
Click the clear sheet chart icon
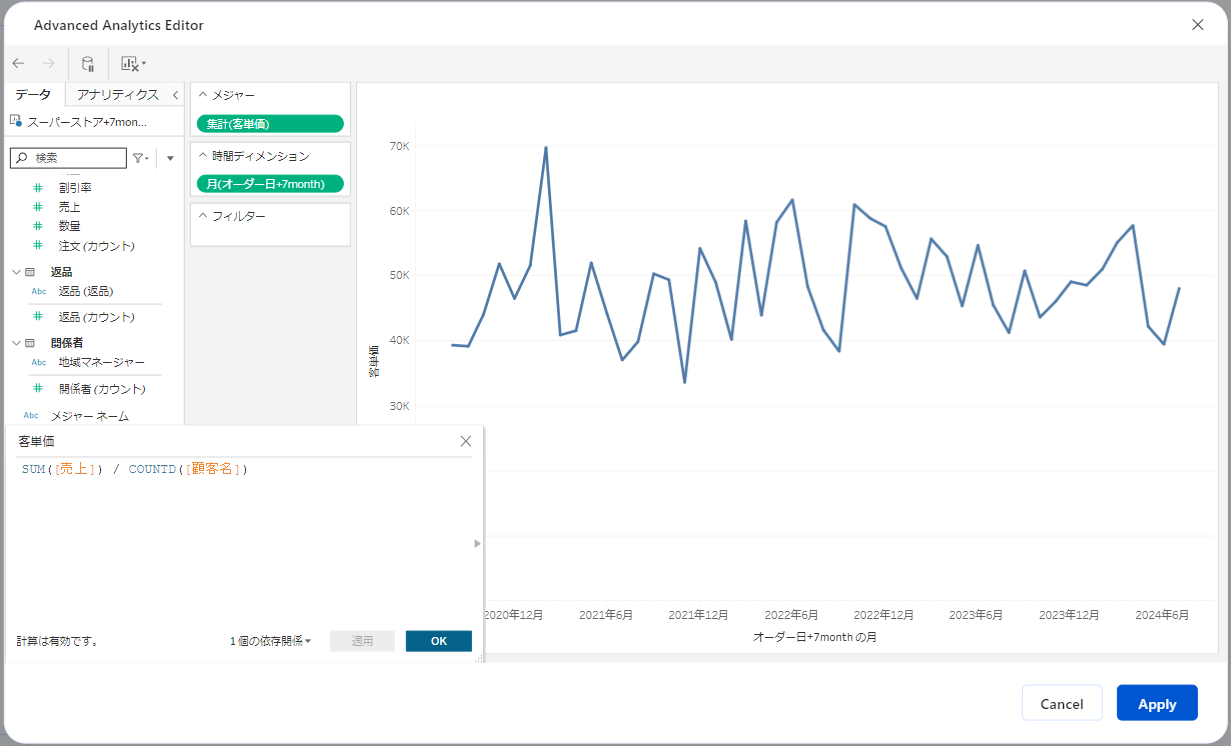[131, 64]
